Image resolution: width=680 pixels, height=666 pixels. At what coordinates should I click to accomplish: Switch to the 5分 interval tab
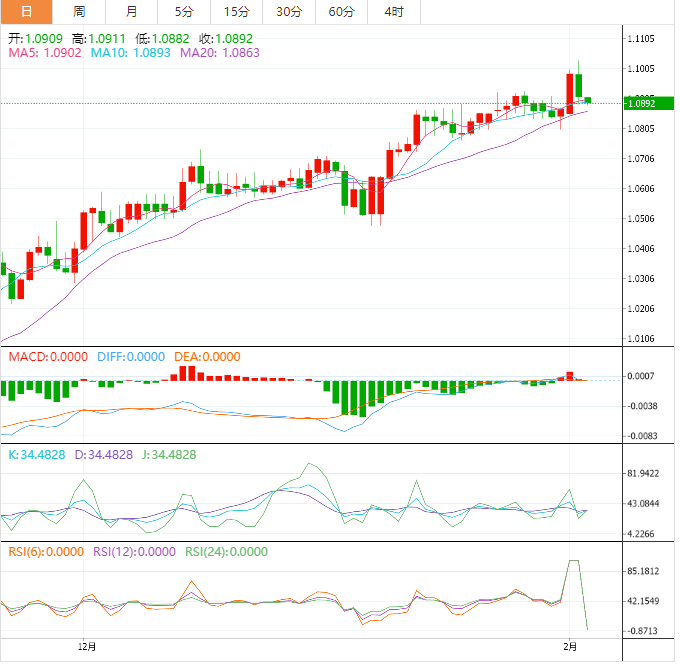click(x=184, y=12)
